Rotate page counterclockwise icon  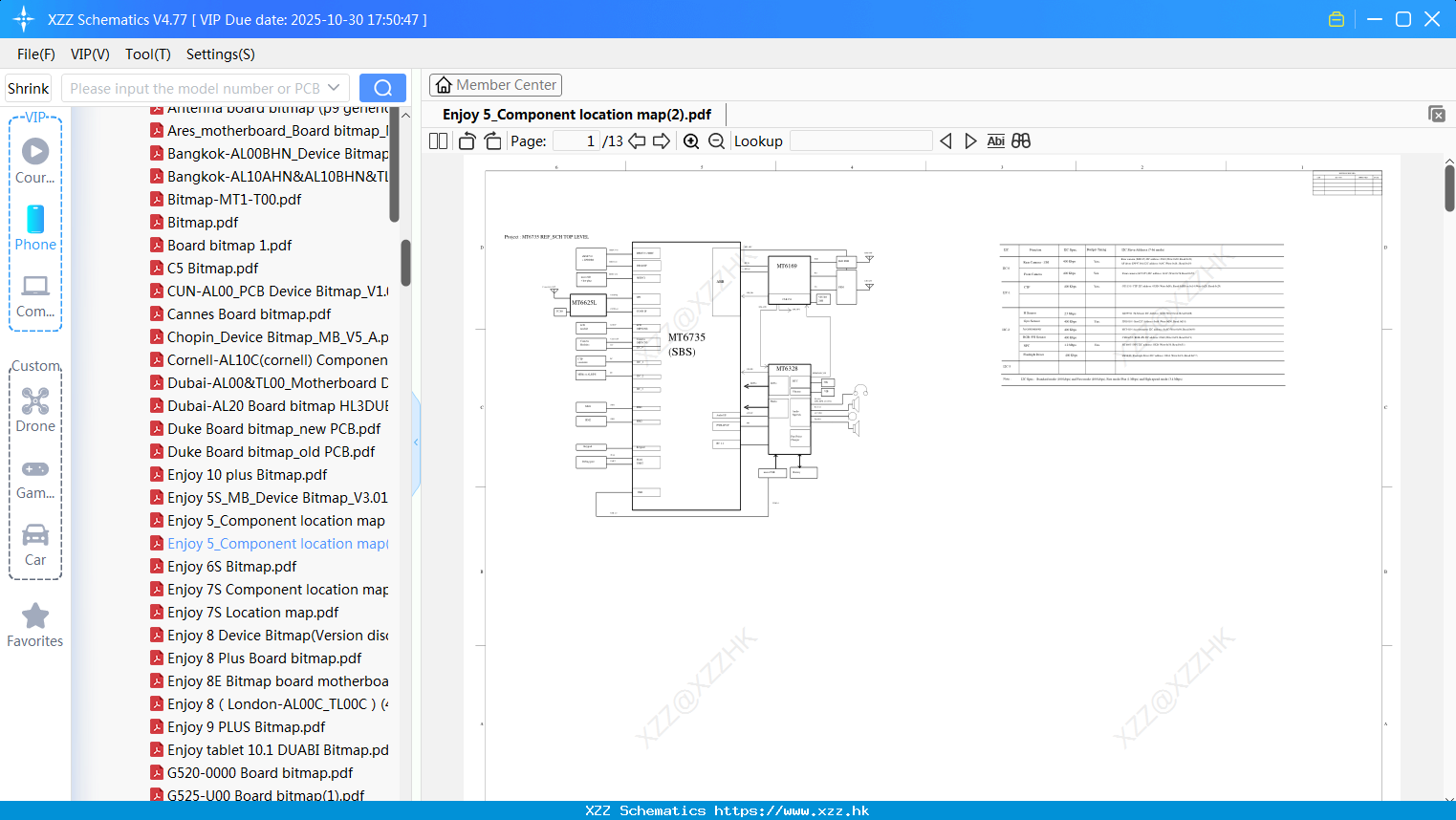(x=467, y=140)
